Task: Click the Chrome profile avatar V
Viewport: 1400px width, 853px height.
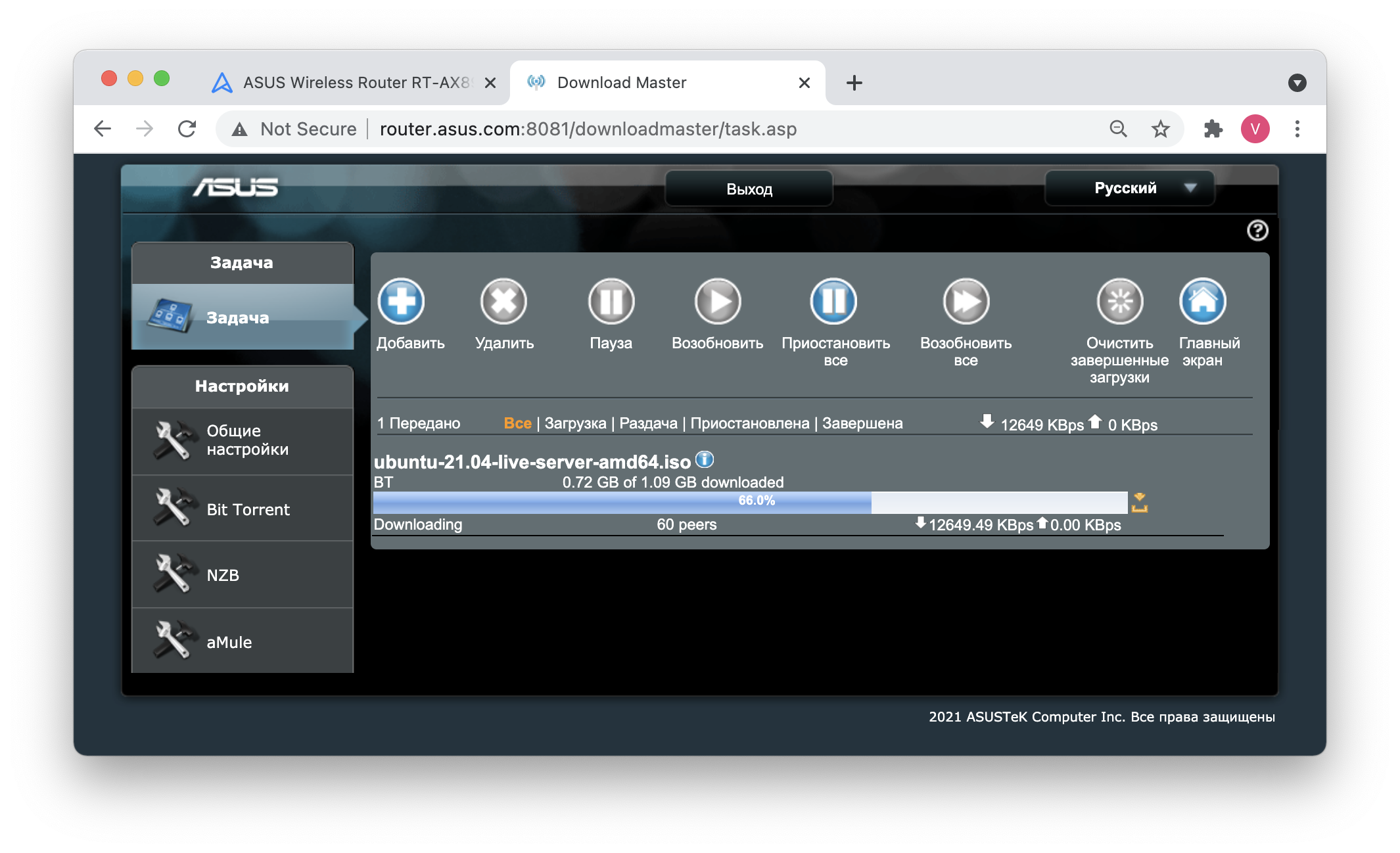Action: (x=1255, y=129)
